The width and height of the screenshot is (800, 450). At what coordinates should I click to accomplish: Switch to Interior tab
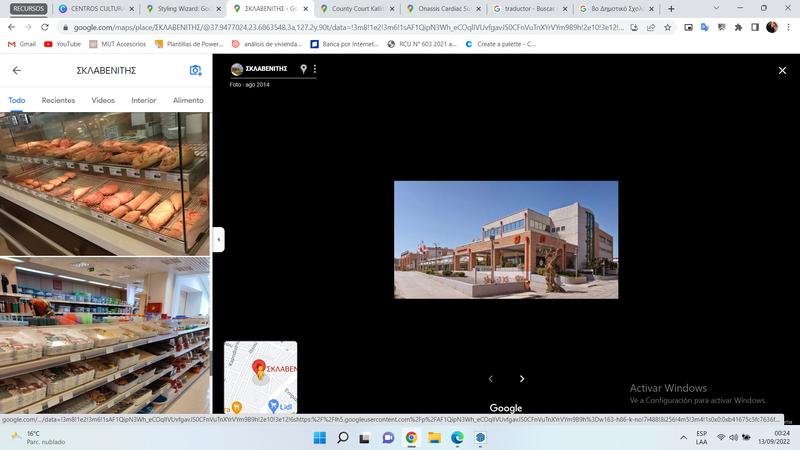(x=144, y=100)
